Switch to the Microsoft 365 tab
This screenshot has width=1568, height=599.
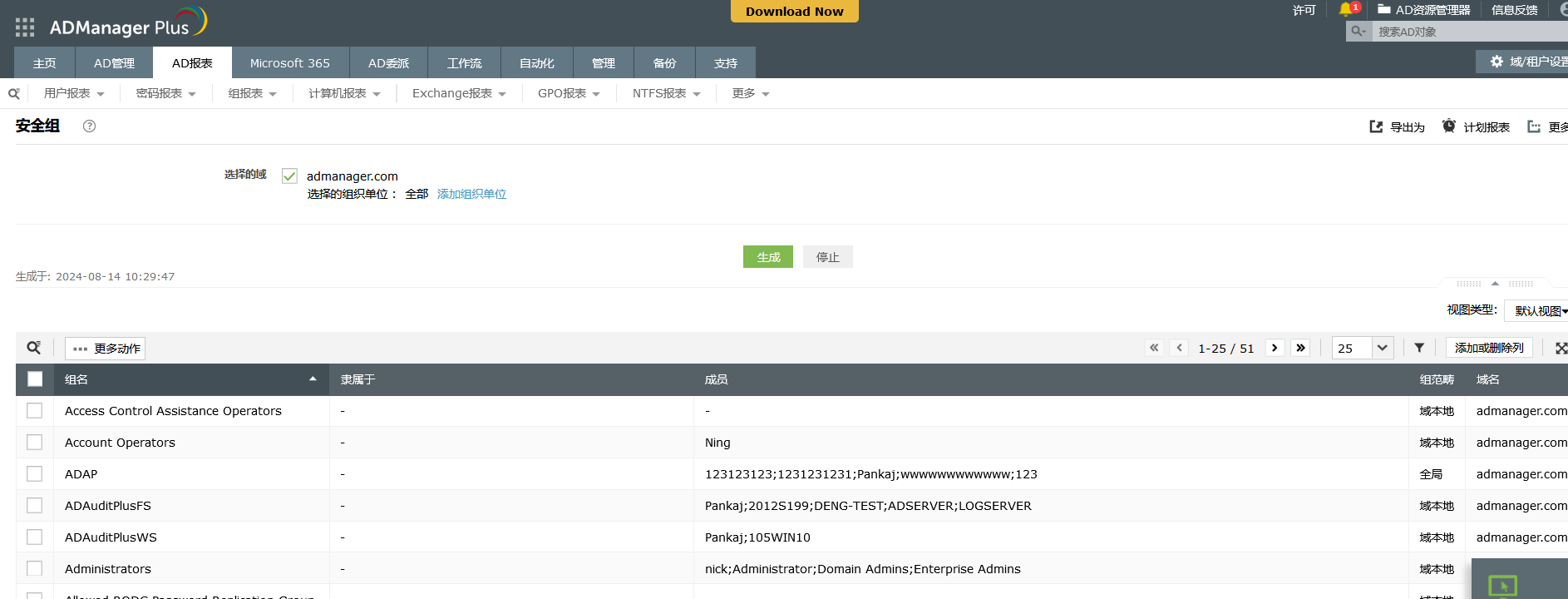pyautogui.click(x=289, y=63)
